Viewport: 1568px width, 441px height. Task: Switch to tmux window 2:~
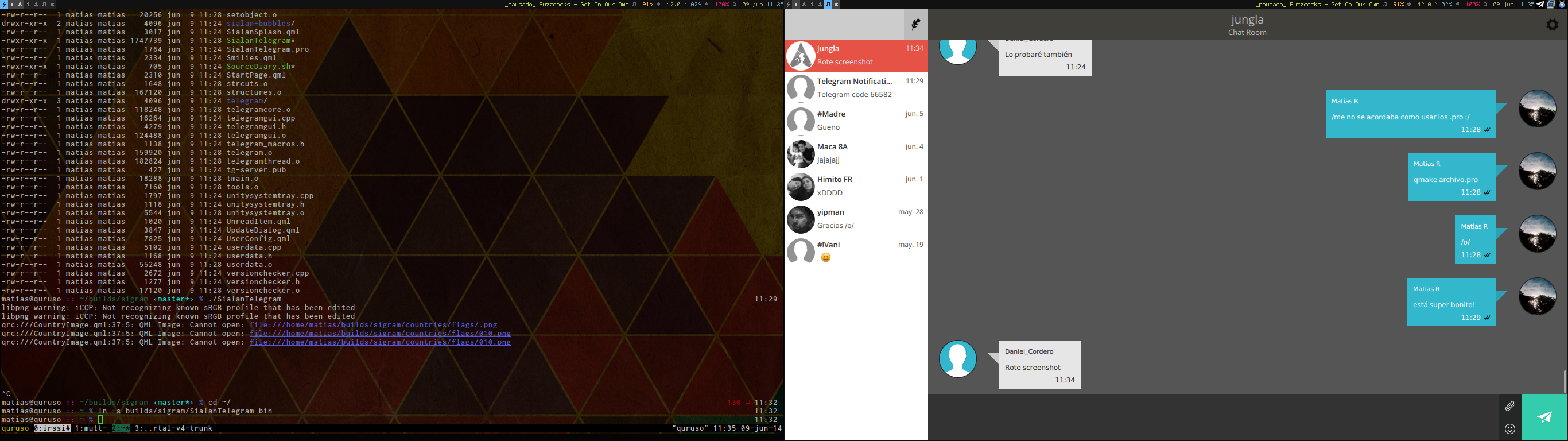pyautogui.click(x=121, y=429)
